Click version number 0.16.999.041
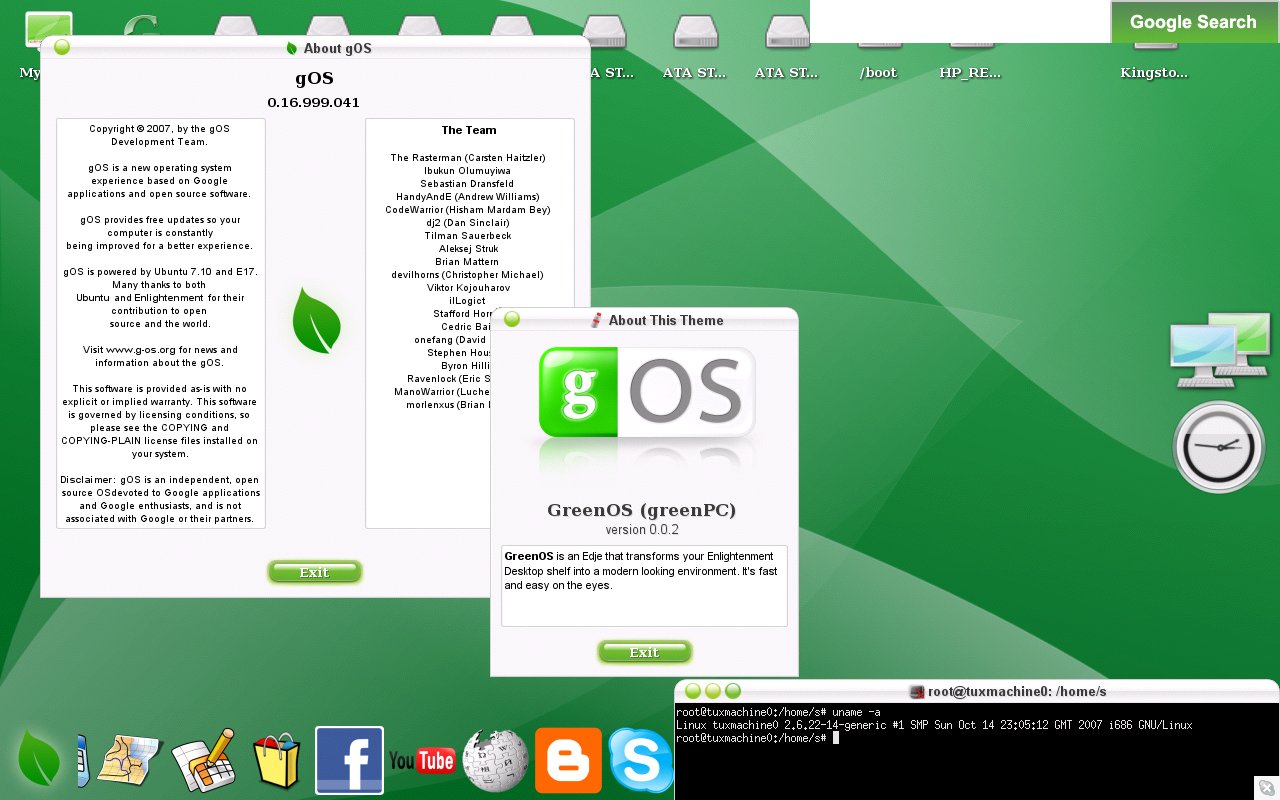 [314, 102]
